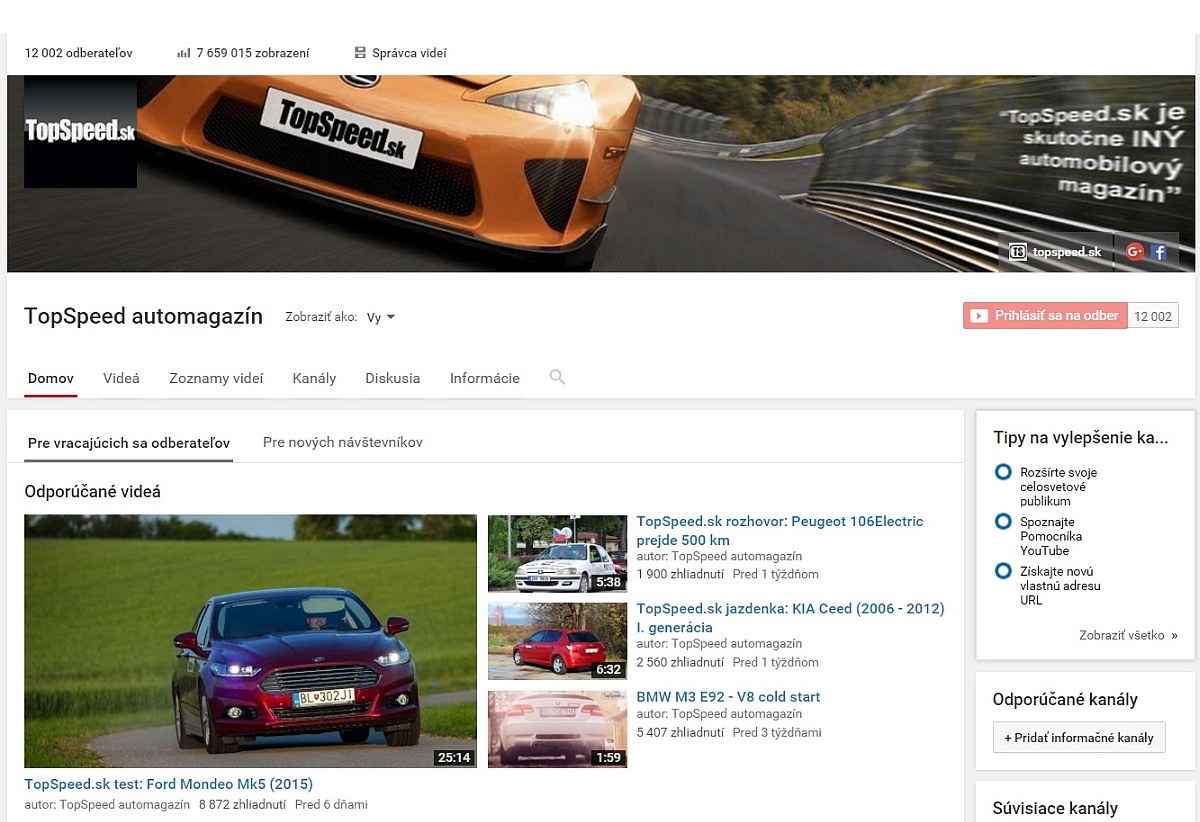Play the Ford Mondeo video thumbnail
This screenshot has width=1200, height=822.
tap(250, 641)
